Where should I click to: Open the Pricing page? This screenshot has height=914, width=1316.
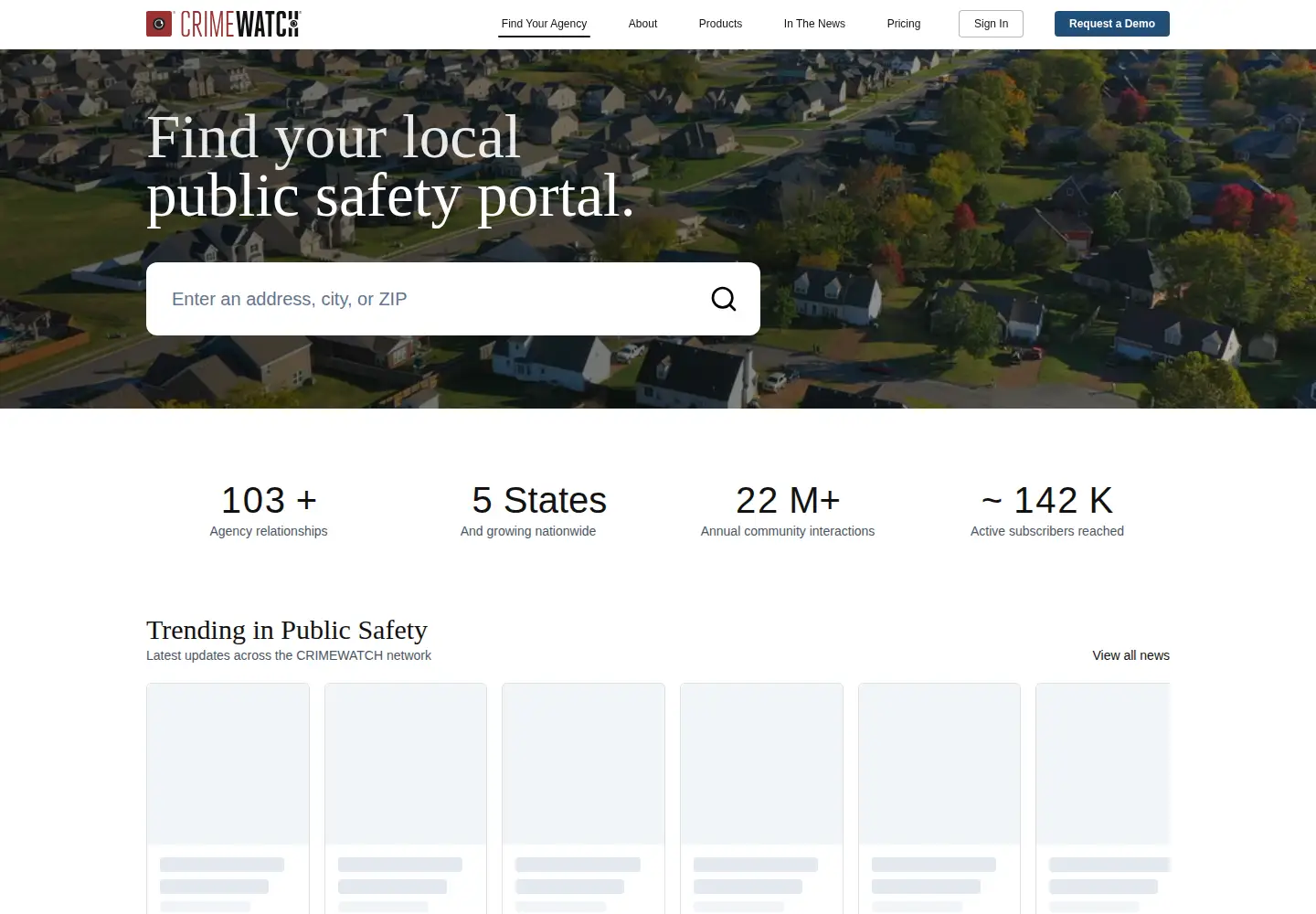[904, 24]
